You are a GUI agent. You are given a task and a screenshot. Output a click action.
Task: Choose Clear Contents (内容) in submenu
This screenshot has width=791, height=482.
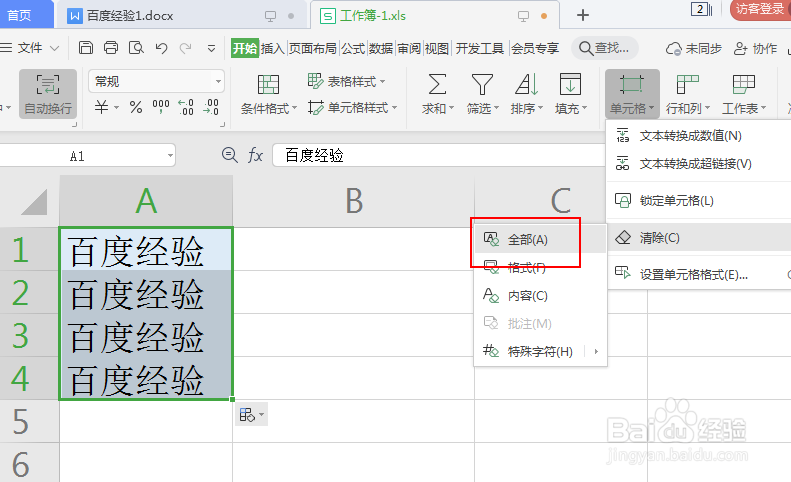540,295
